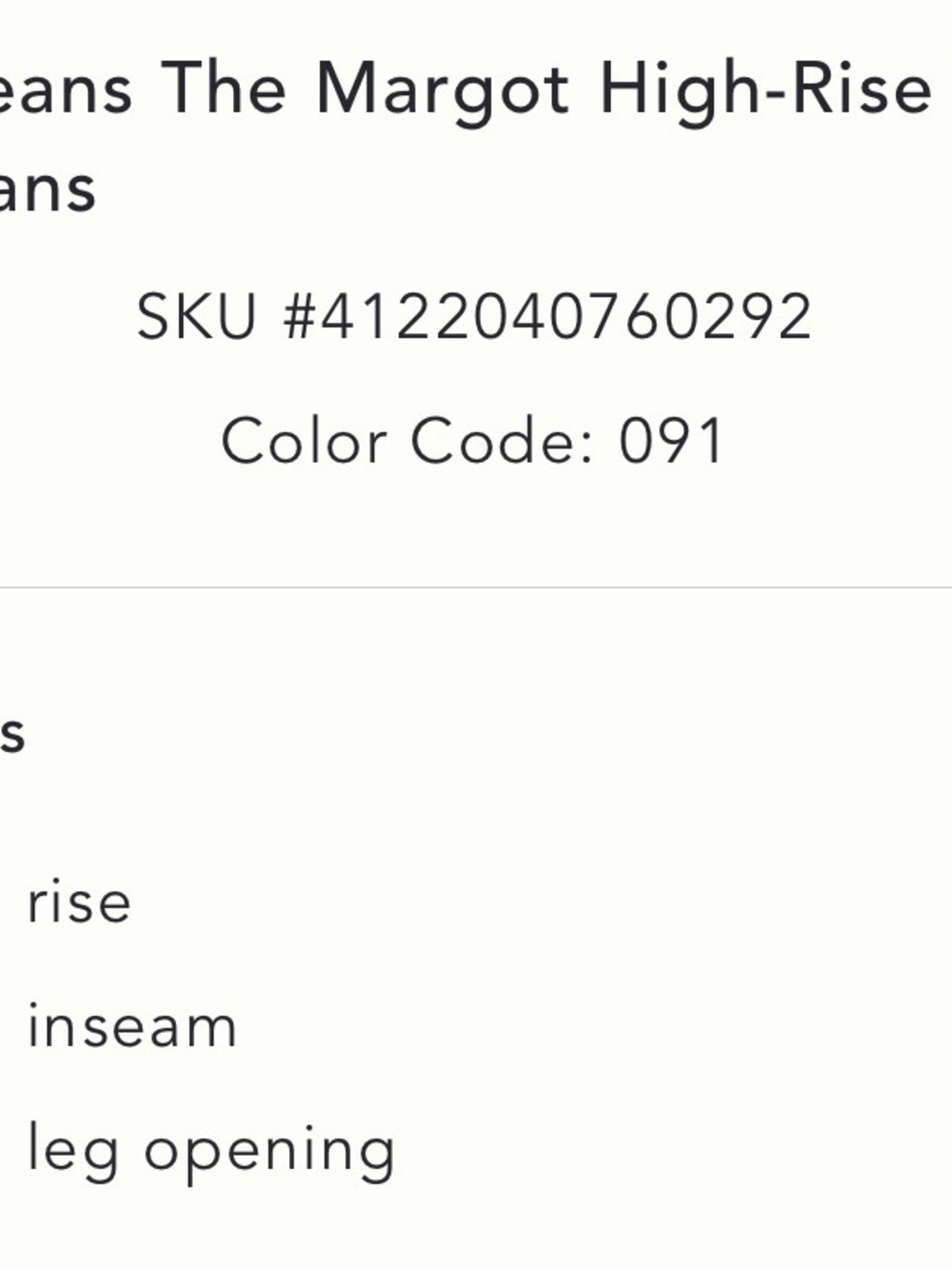Click the word "The" in product title
This screenshot has height=1269, width=952.
pos(224,88)
